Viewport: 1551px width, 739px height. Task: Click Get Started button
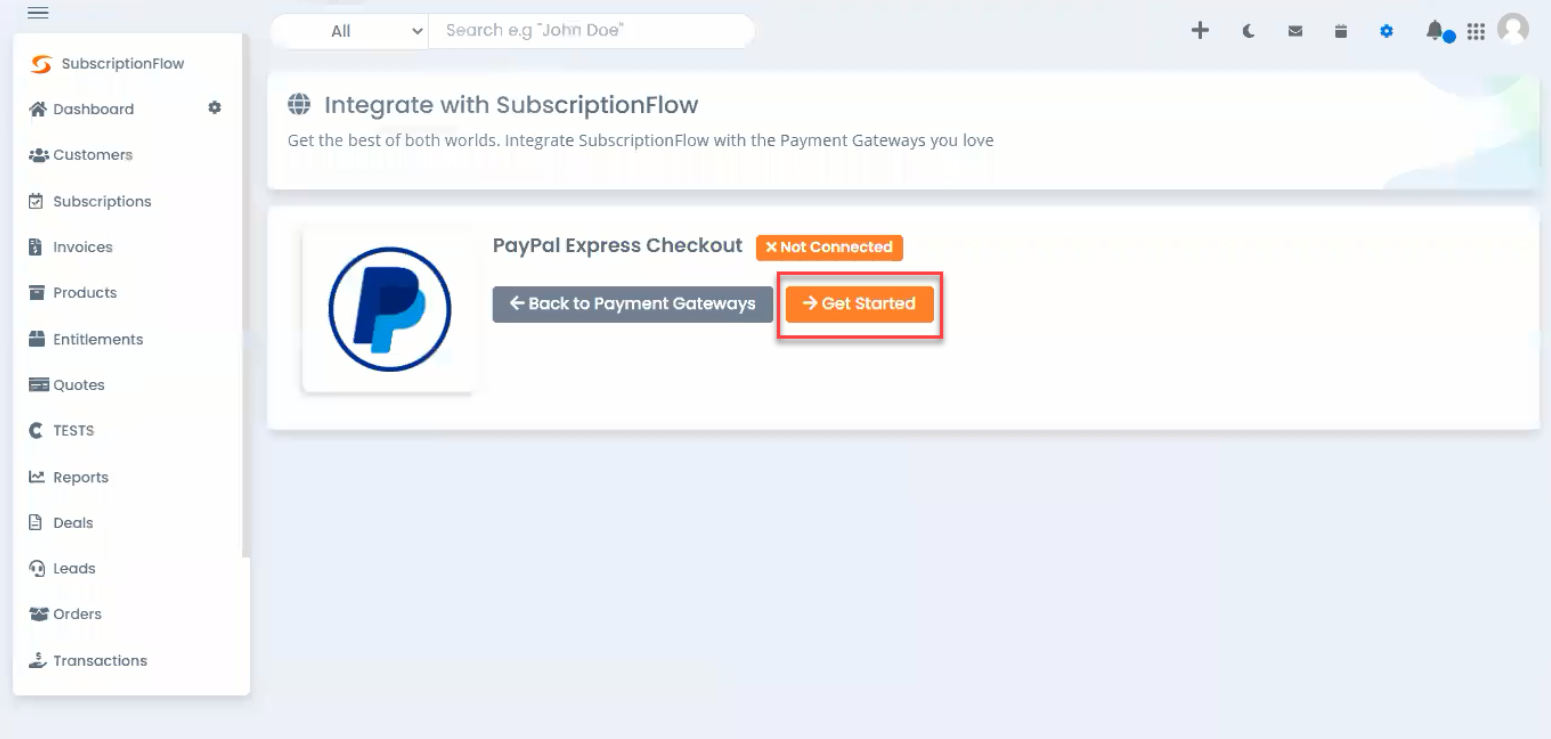click(x=860, y=304)
